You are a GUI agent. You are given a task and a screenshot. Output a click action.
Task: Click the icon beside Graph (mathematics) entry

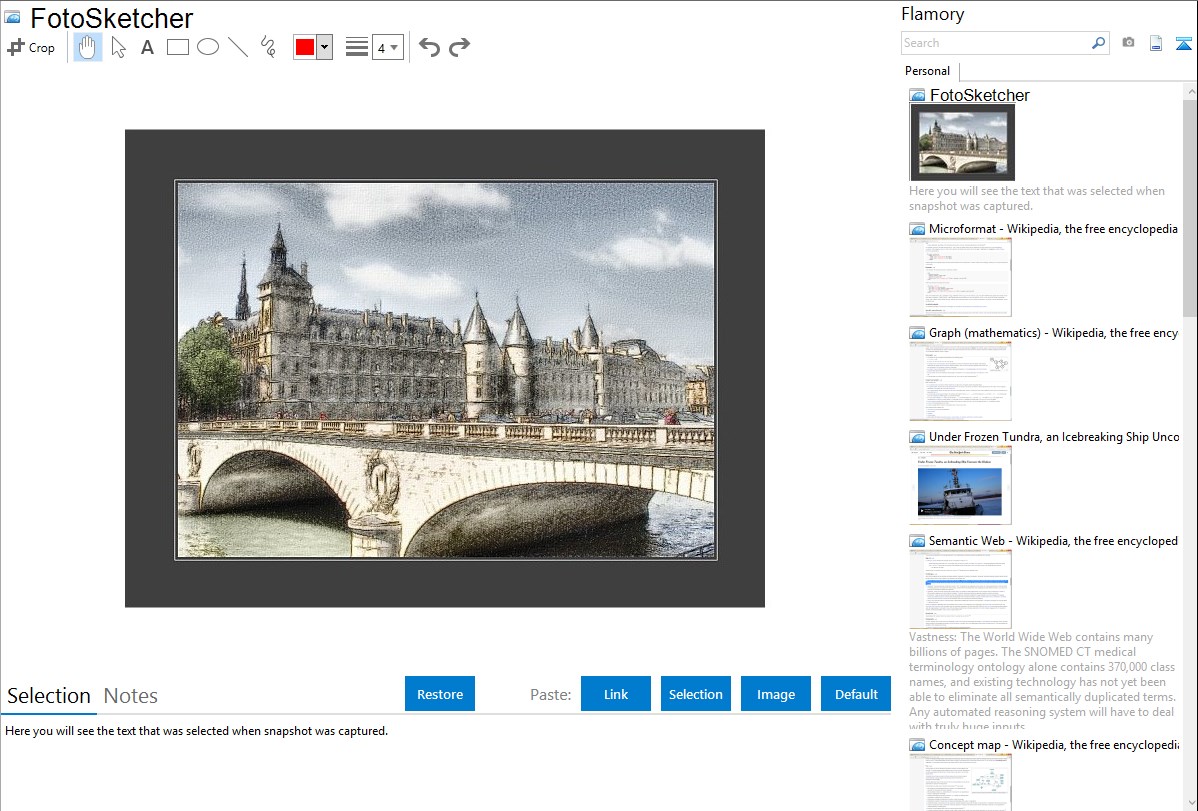(x=918, y=333)
